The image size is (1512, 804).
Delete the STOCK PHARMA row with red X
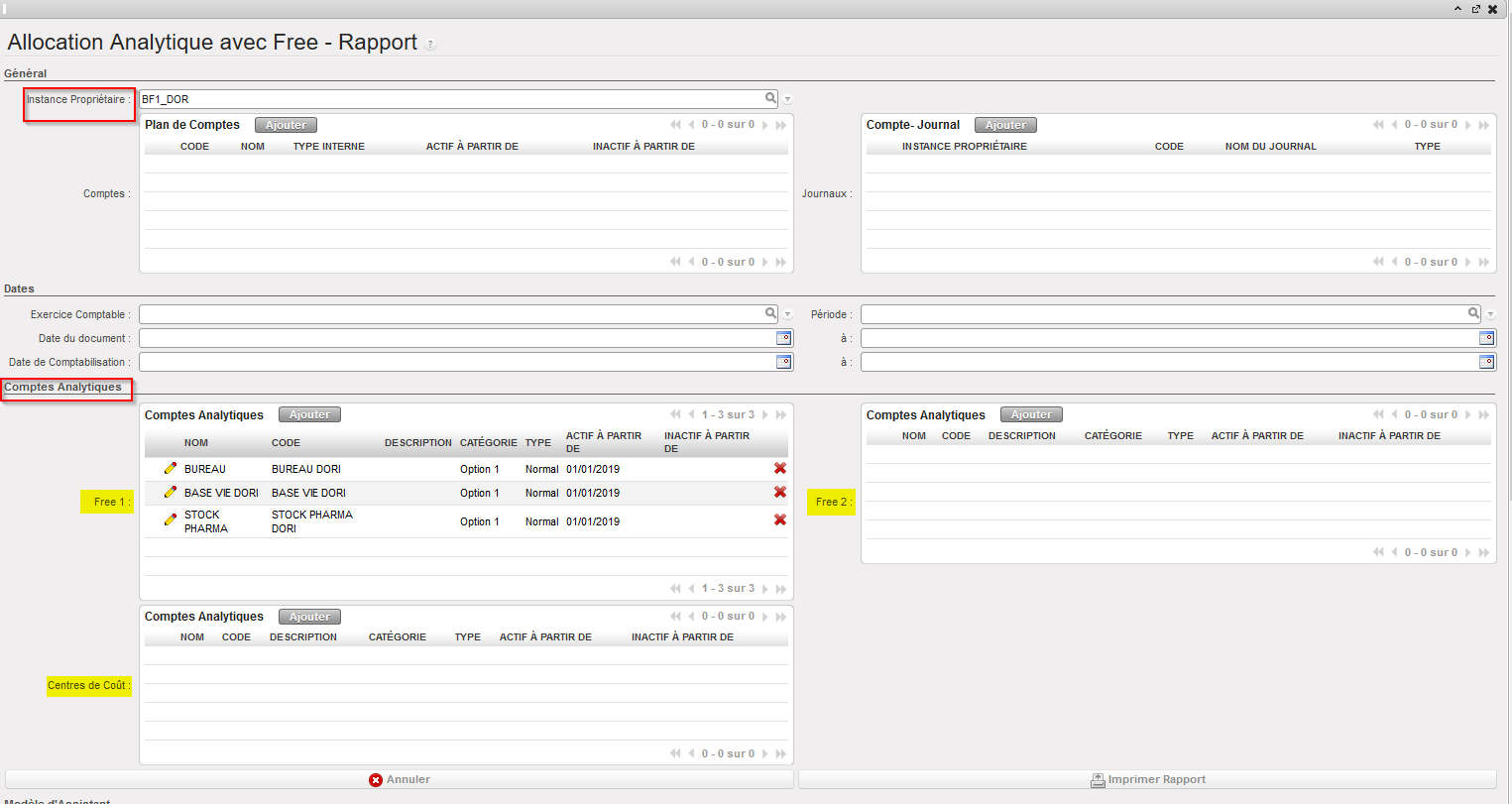780,520
